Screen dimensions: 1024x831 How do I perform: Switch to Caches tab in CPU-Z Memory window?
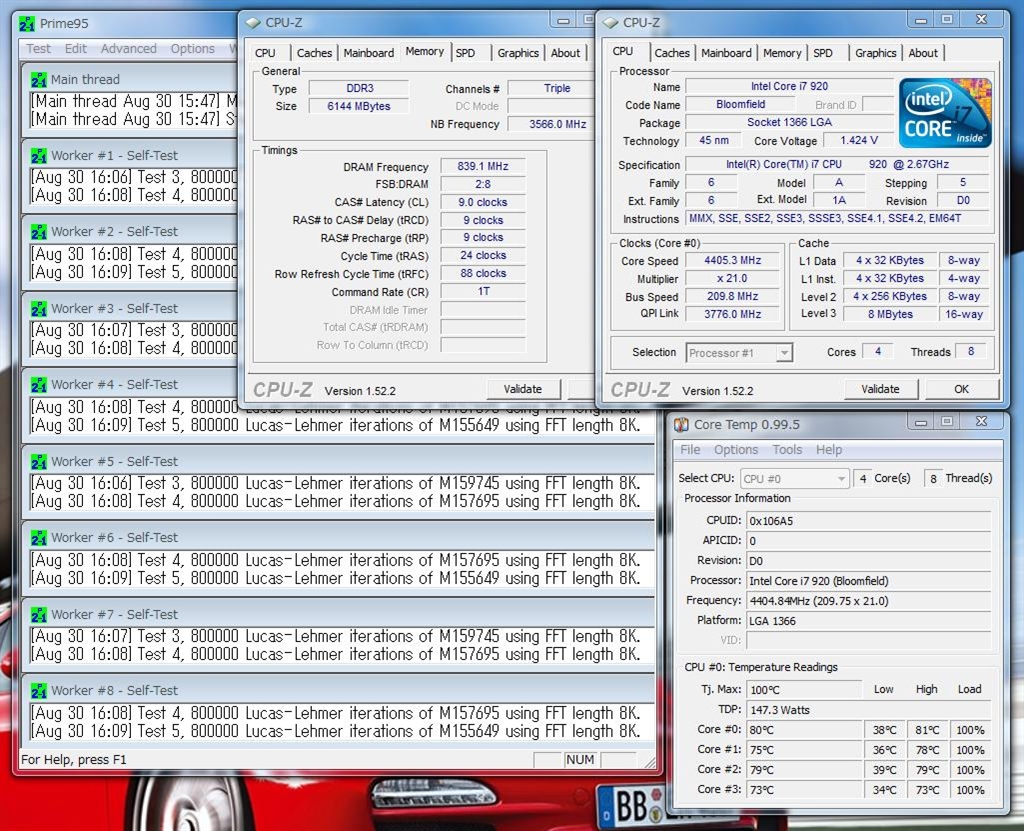(x=314, y=53)
